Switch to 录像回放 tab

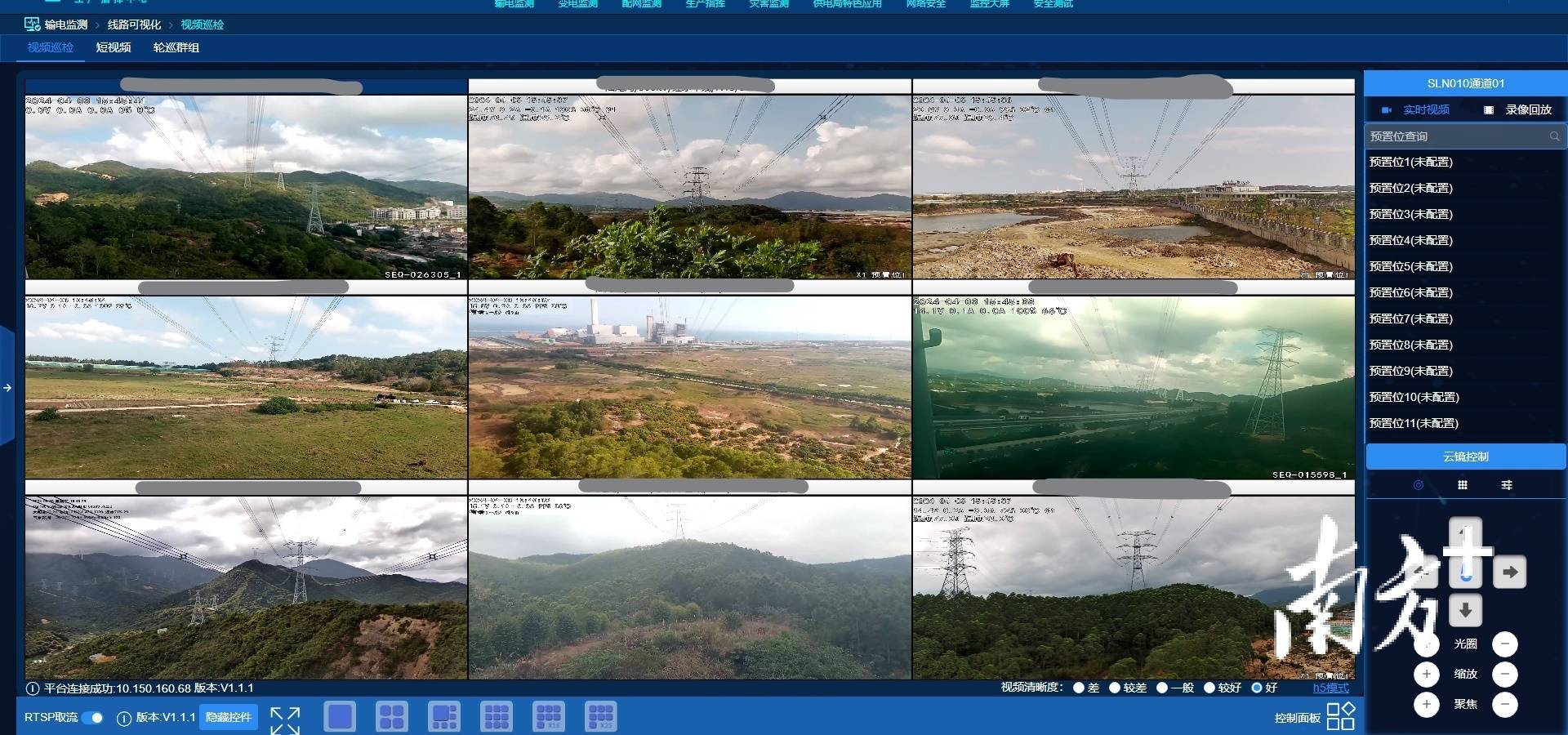pyautogui.click(x=1517, y=109)
